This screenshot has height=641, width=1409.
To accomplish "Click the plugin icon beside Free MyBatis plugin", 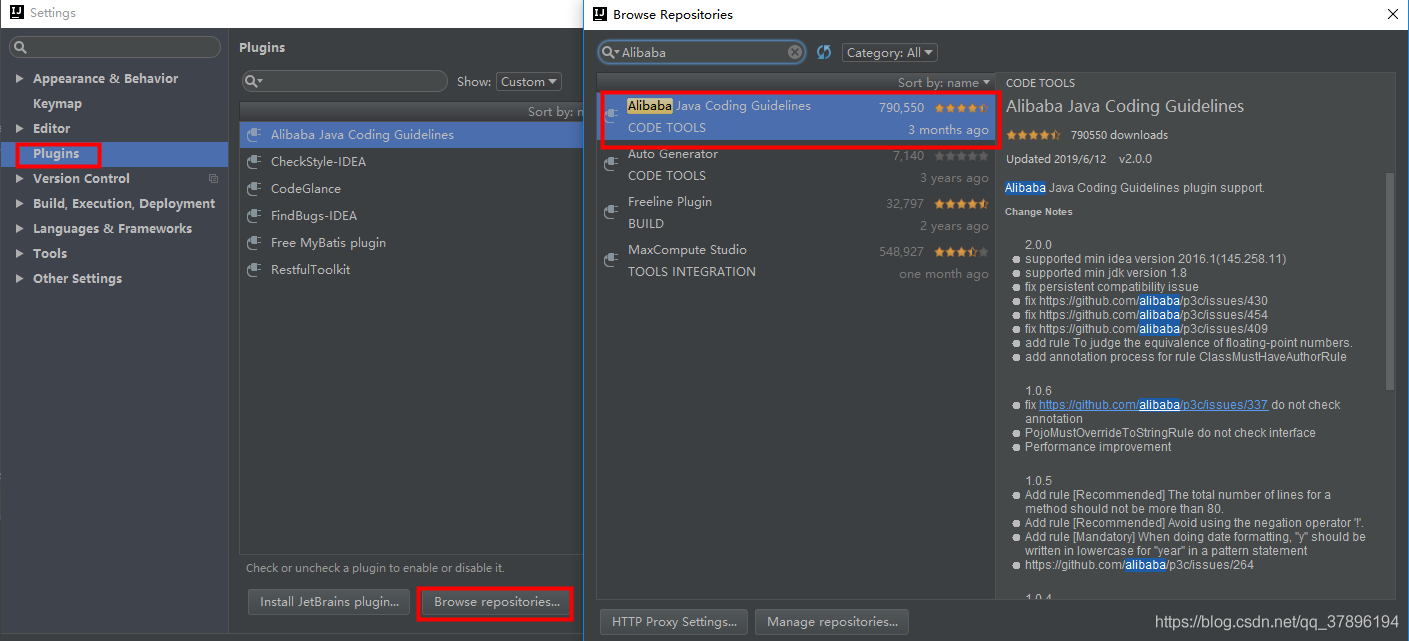I will click(x=255, y=242).
